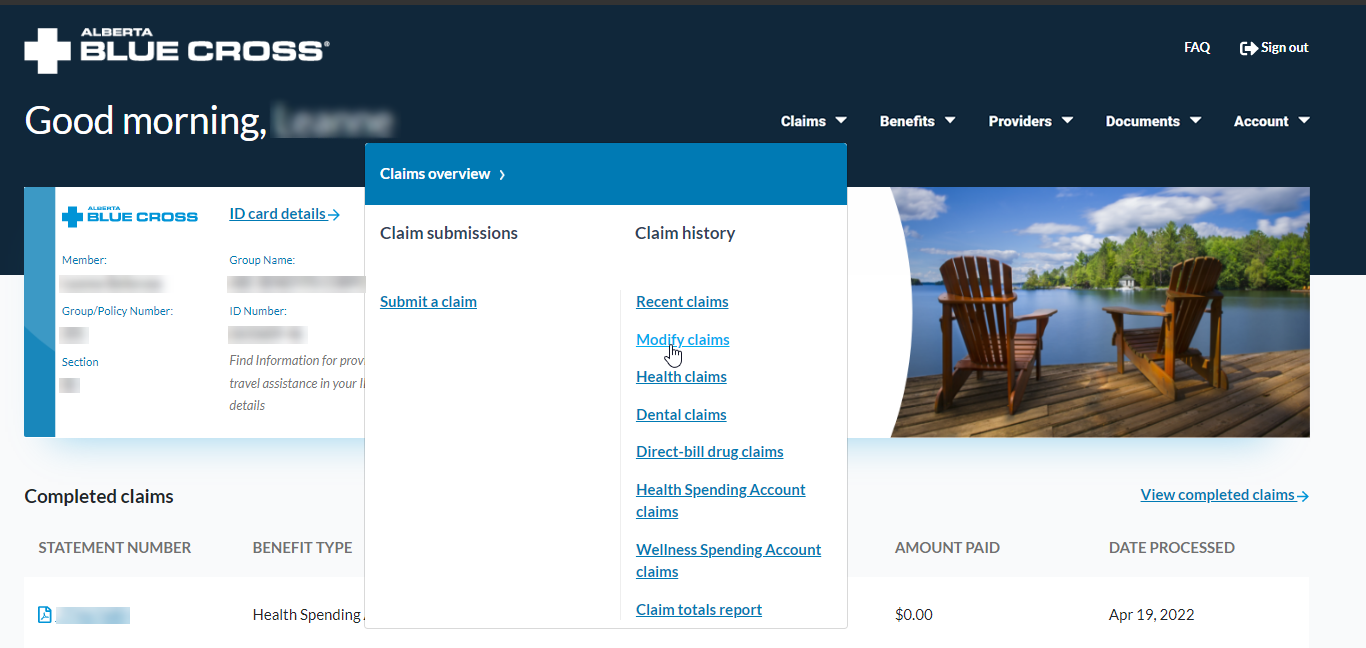Click the Sign out link

pyautogui.click(x=1285, y=47)
